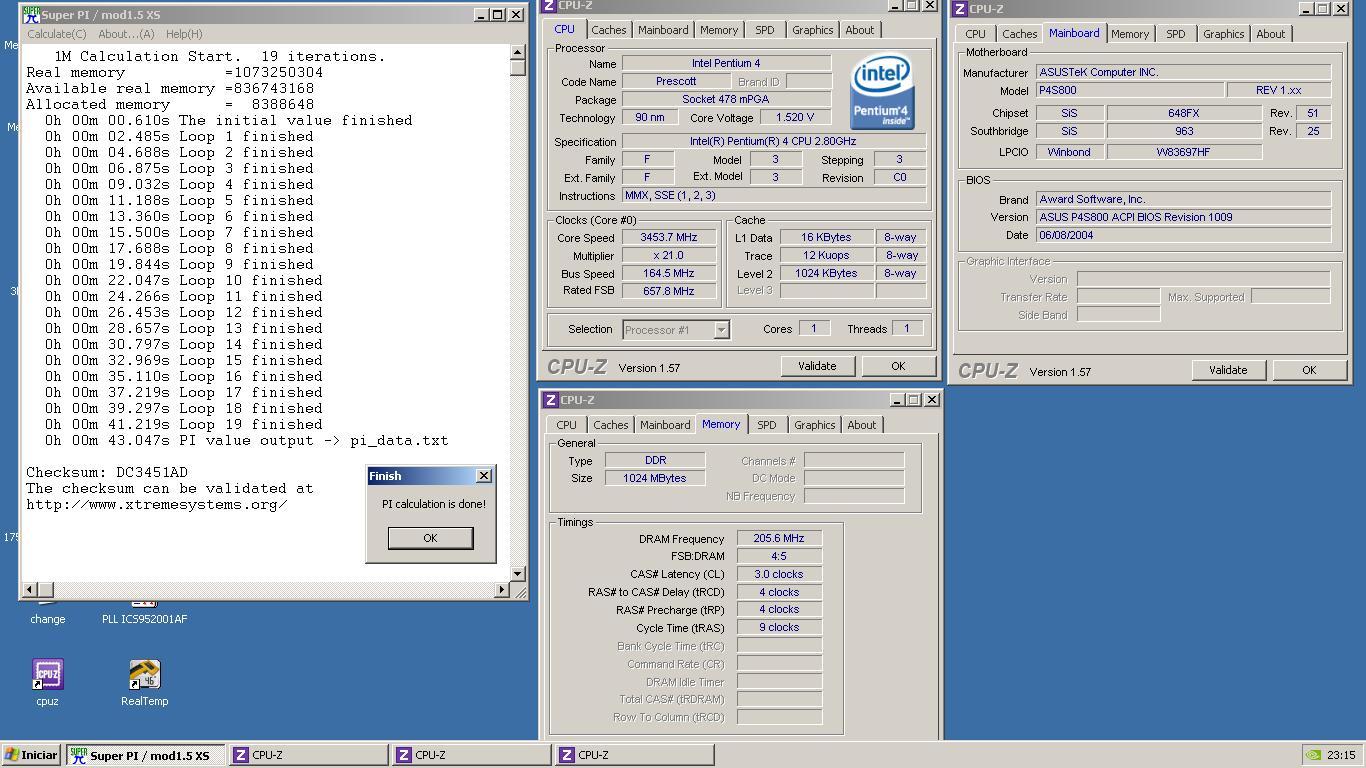1366x768 pixels.
Task: Close the Finish dialog with X
Action: [484, 476]
